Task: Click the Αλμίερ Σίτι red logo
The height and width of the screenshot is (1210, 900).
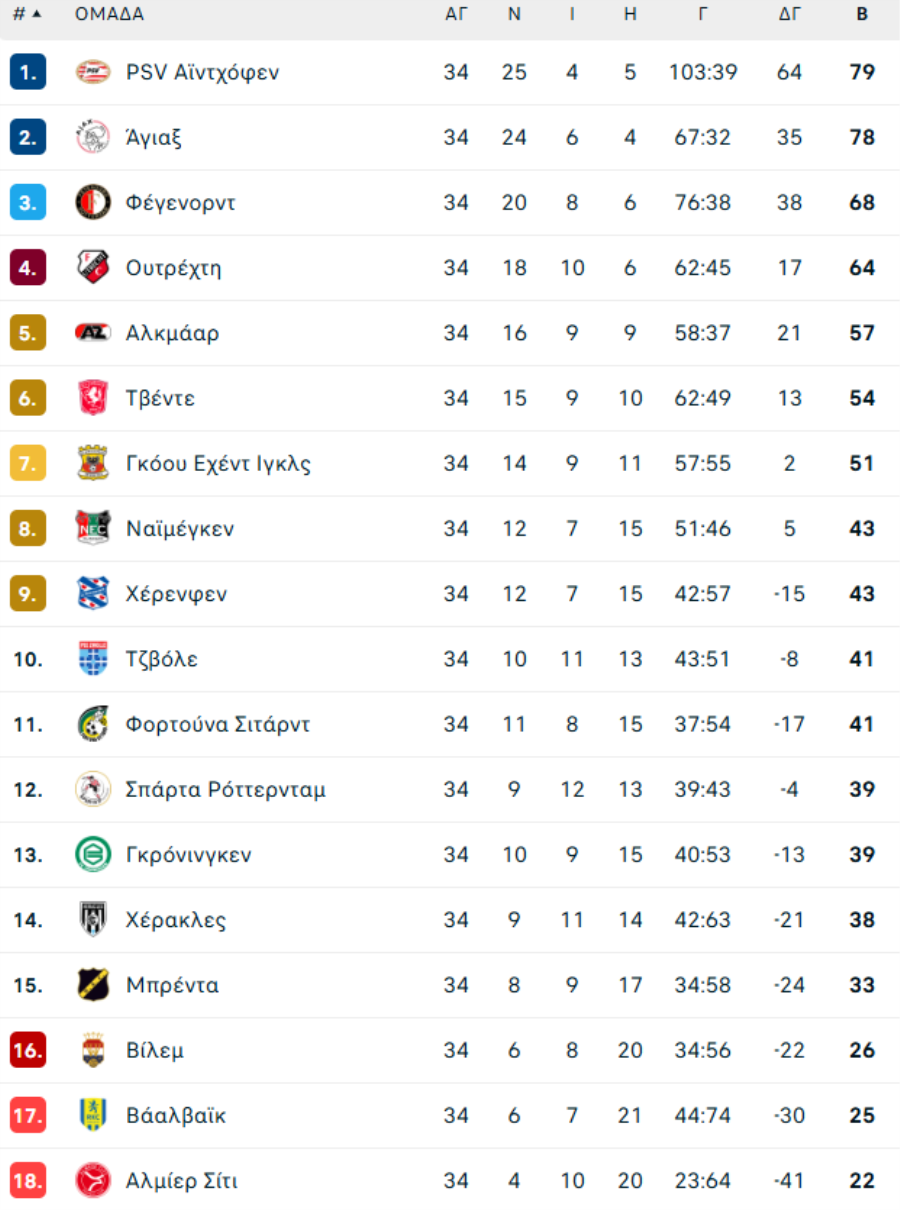Action: pos(93,1181)
